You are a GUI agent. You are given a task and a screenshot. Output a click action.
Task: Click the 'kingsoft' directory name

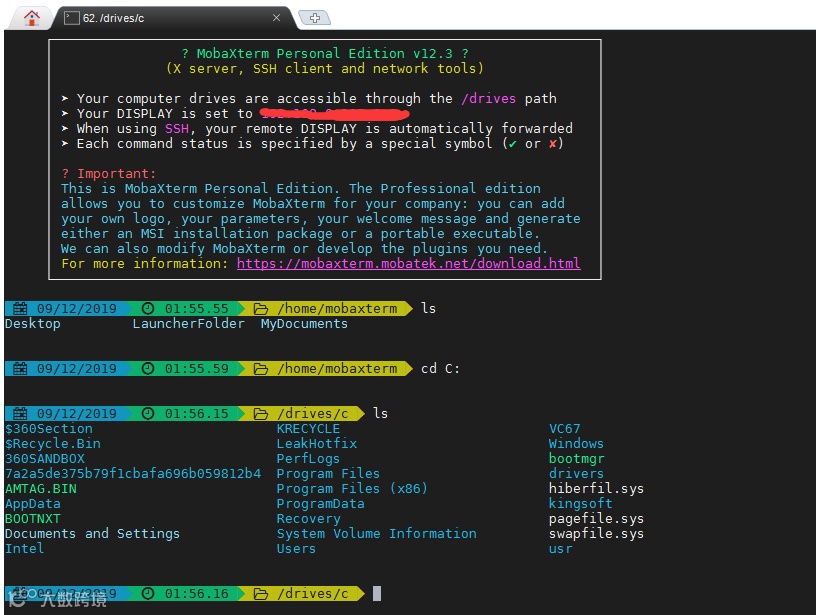coord(580,504)
